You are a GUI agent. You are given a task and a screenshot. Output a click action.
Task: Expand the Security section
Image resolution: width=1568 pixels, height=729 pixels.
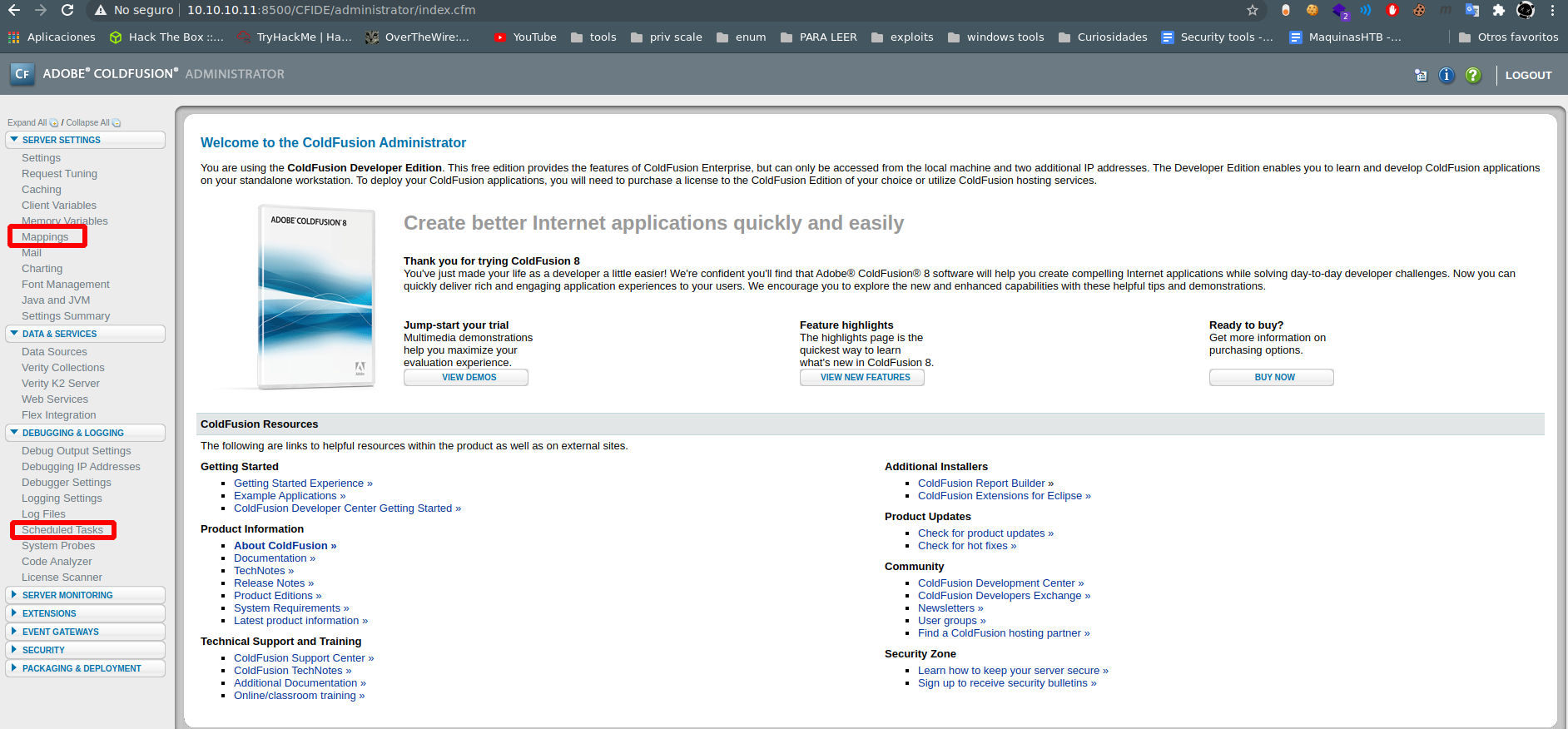click(85, 650)
